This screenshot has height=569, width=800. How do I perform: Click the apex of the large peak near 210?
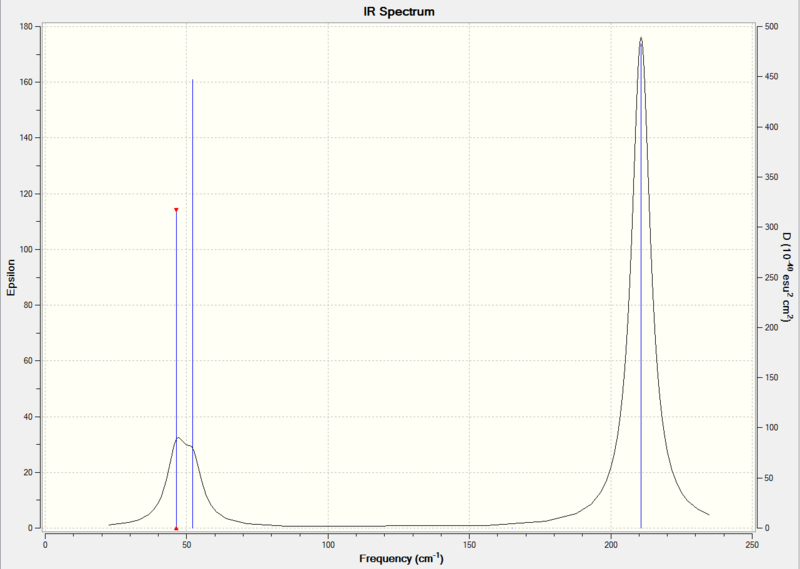pos(641,38)
